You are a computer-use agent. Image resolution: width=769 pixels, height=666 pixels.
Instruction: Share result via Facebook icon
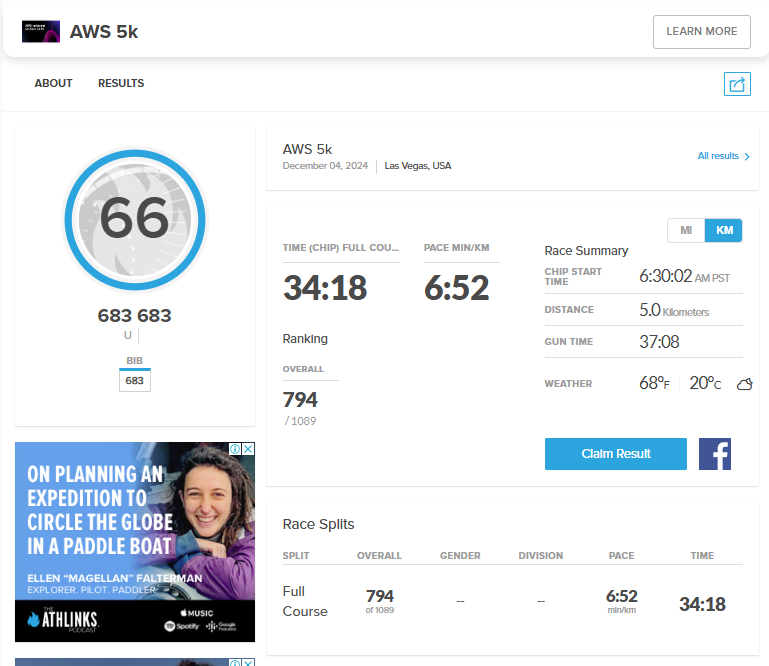pyautogui.click(x=715, y=454)
